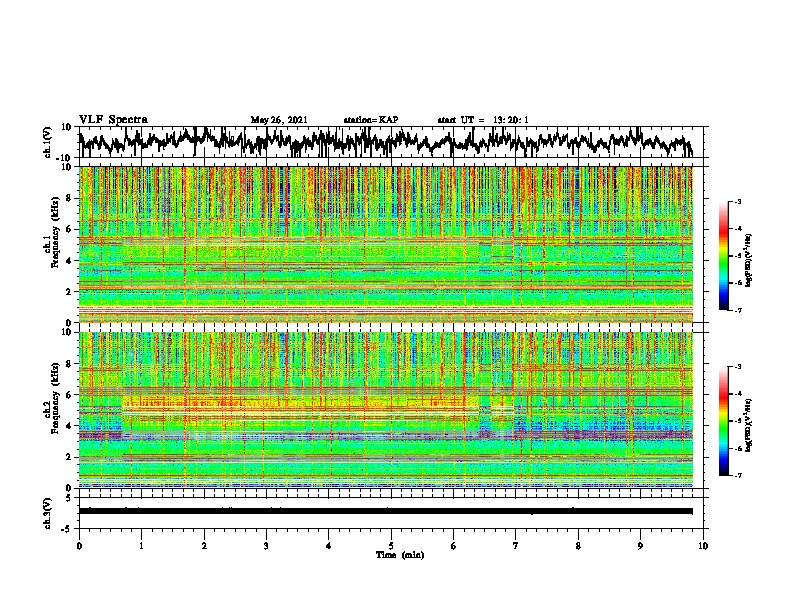Click time axis tick label "5"
The height and width of the screenshot is (612, 792).
391,546
